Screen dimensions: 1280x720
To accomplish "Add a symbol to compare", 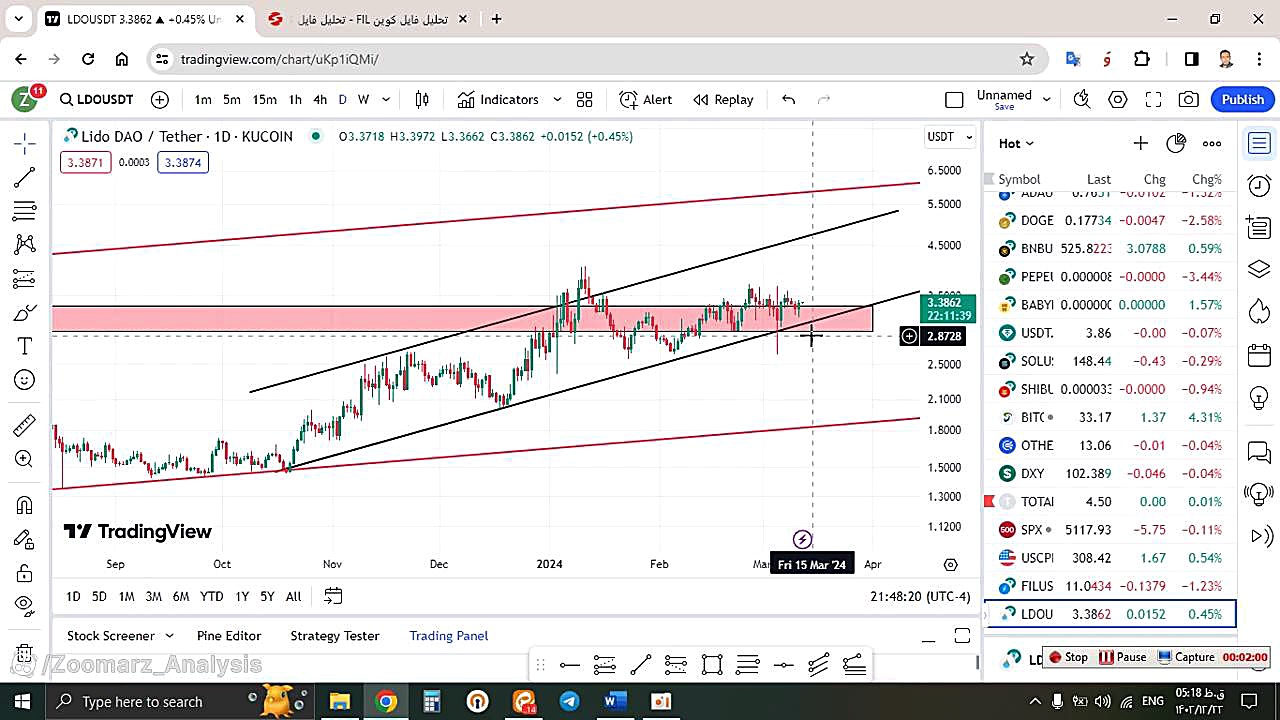I will 160,99.
